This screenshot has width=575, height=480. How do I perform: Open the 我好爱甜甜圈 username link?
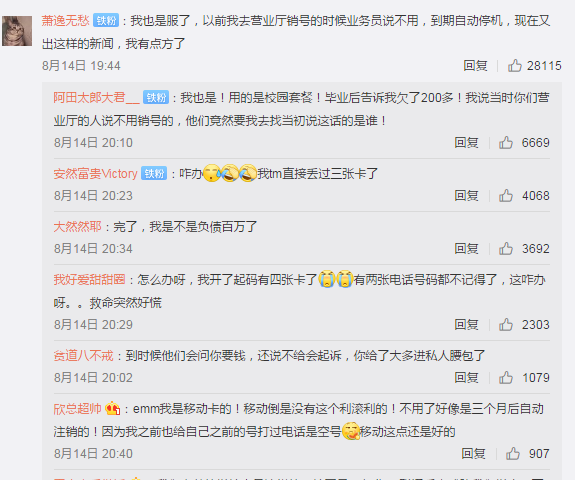(x=89, y=280)
